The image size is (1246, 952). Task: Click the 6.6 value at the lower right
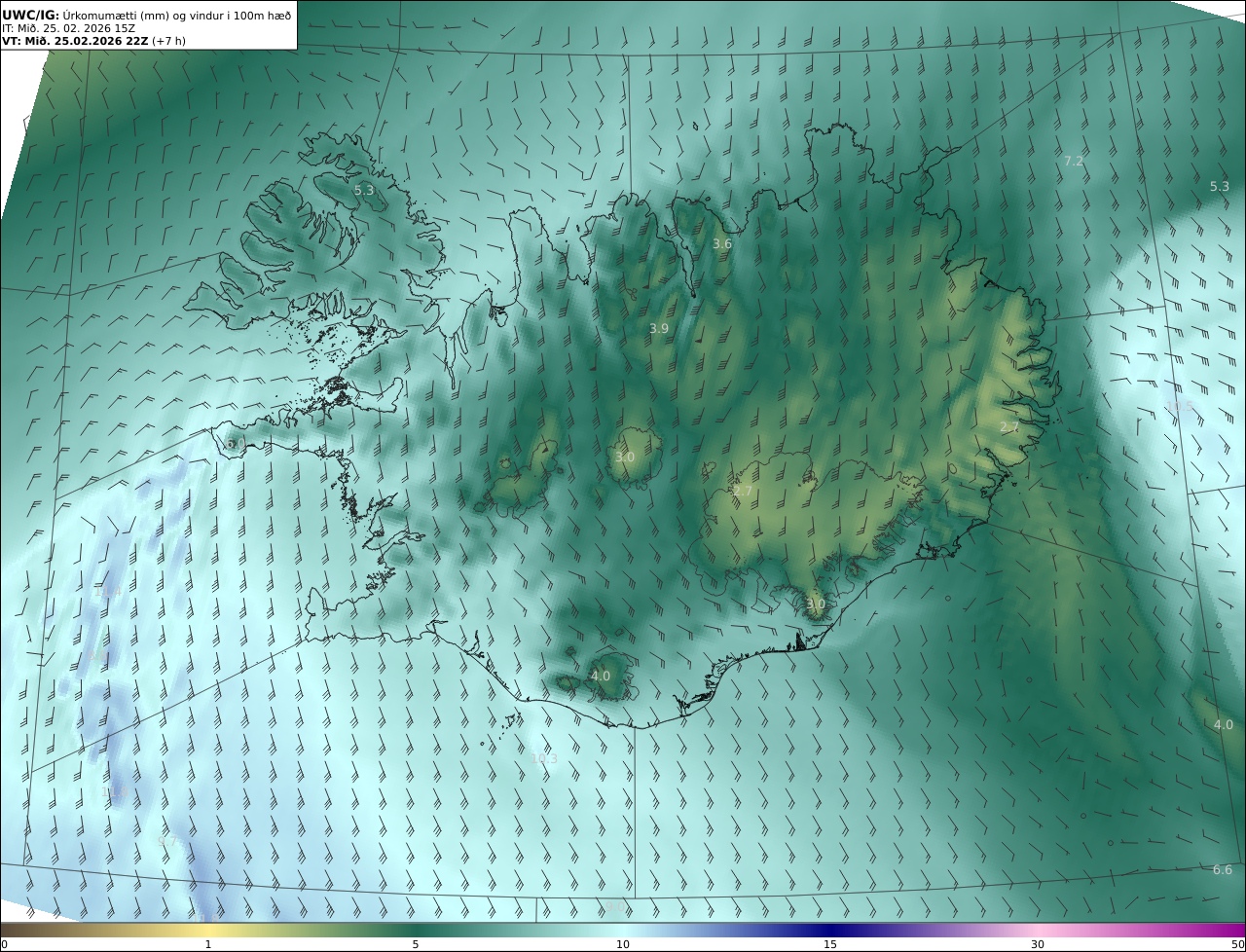tap(1223, 870)
